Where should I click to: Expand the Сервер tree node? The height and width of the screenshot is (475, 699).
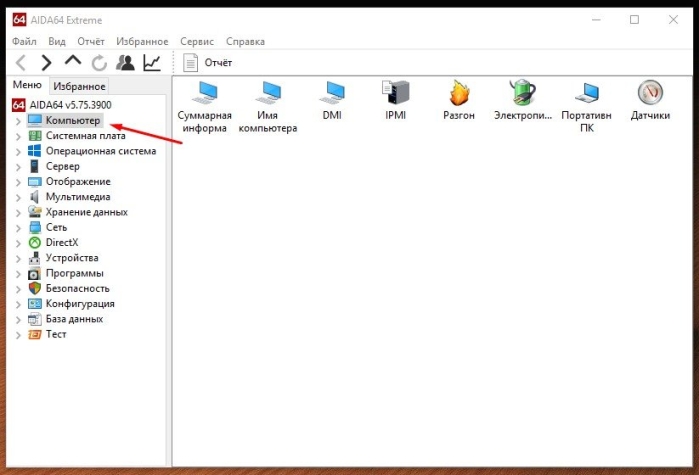(x=18, y=167)
